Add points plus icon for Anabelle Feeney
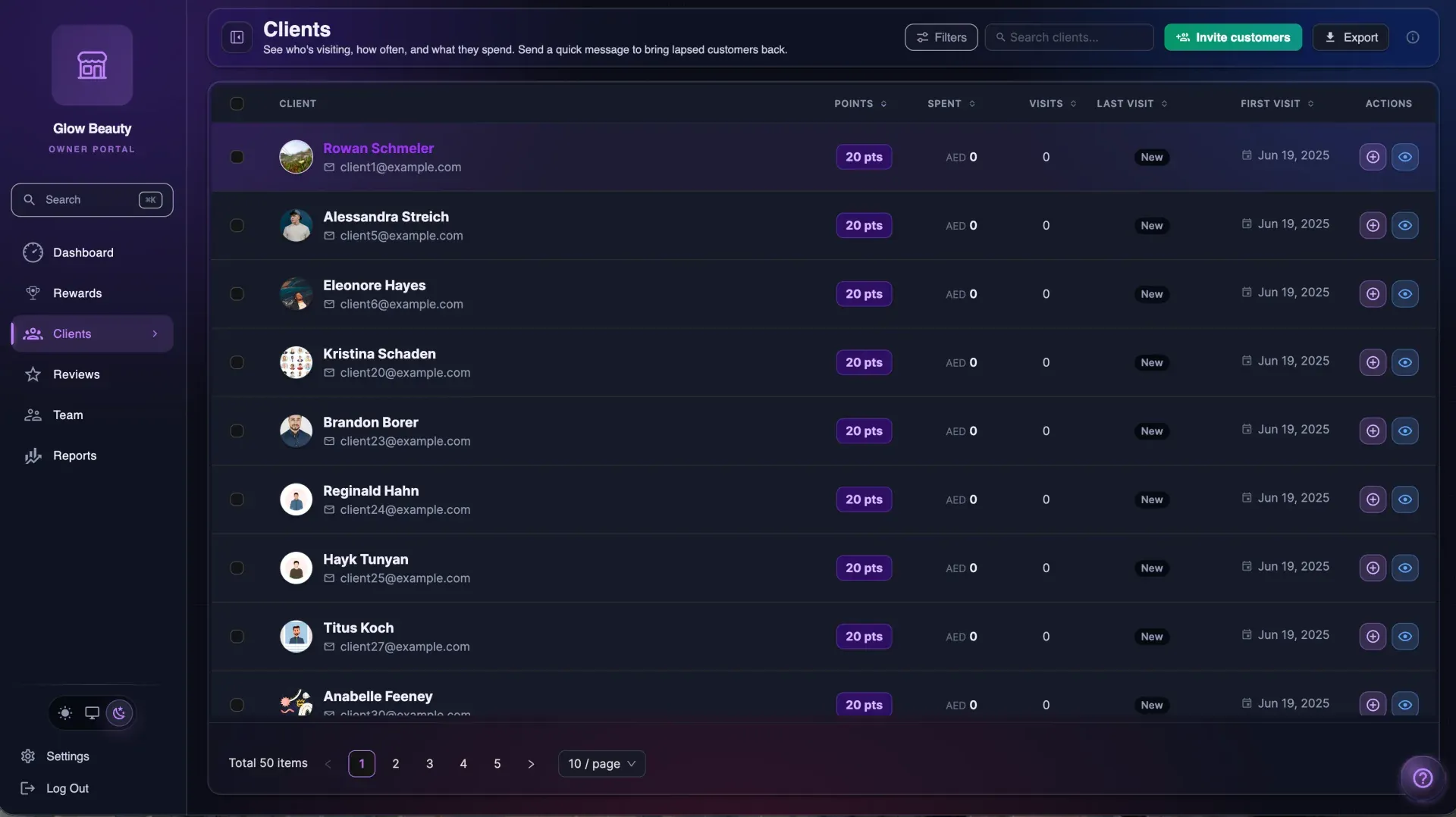This screenshot has width=1456, height=817. pos(1373,705)
